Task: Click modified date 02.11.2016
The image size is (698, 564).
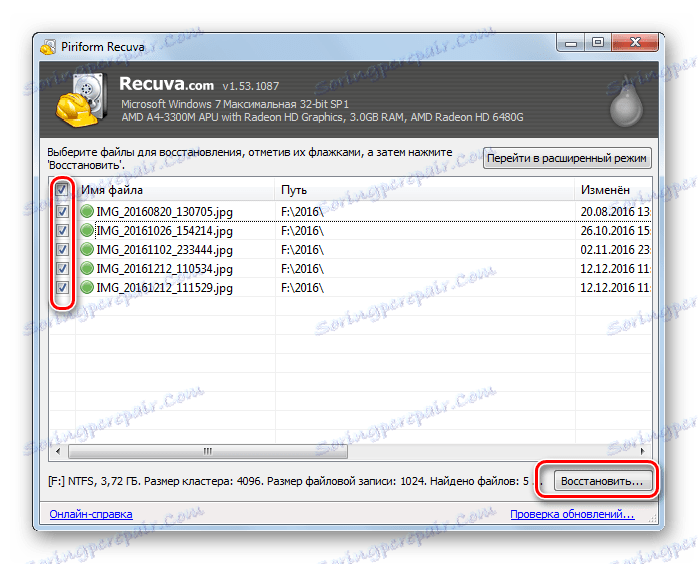Action: (x=615, y=250)
